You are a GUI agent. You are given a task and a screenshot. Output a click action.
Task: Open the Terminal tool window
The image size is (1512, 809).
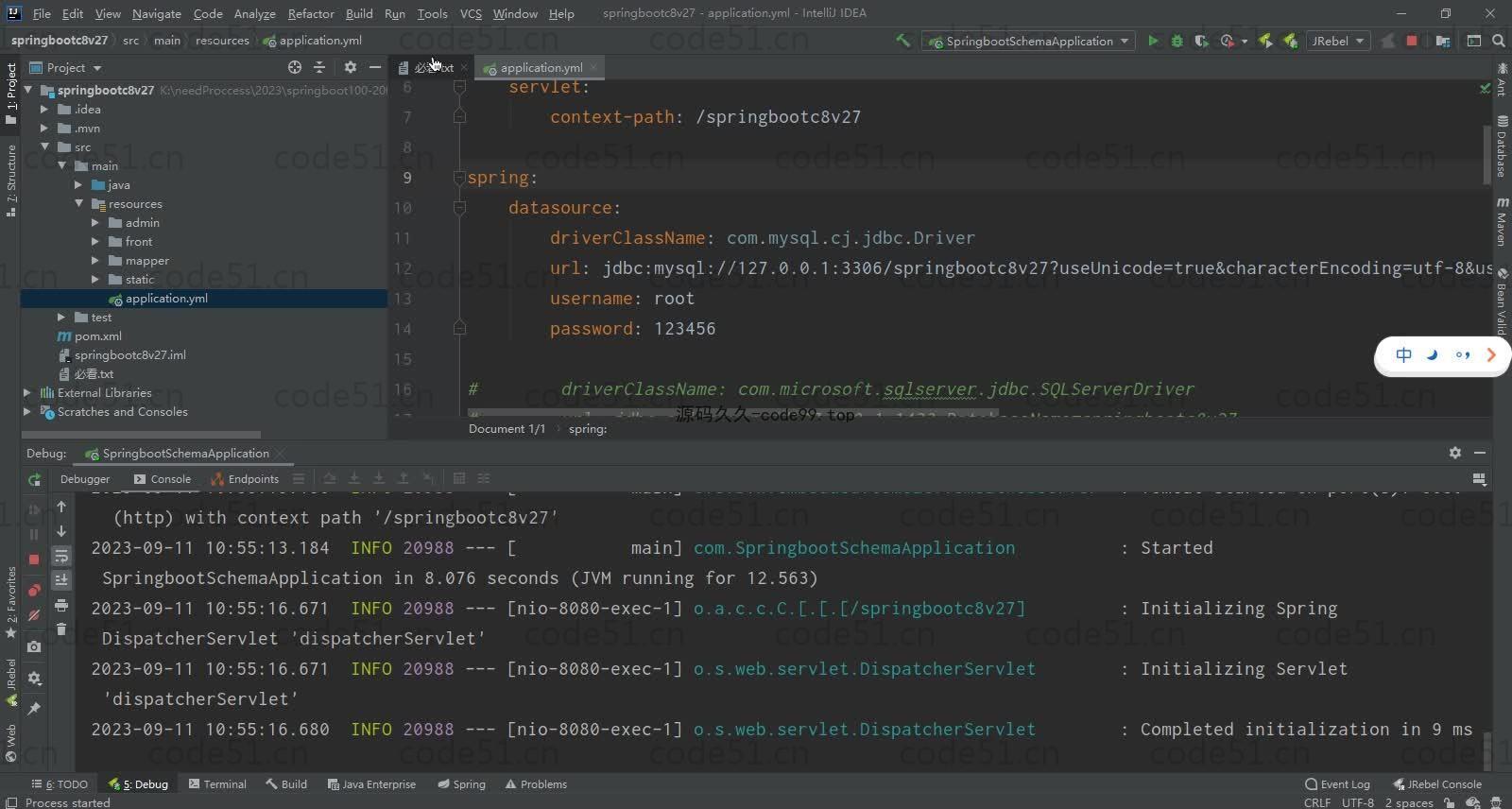click(217, 784)
